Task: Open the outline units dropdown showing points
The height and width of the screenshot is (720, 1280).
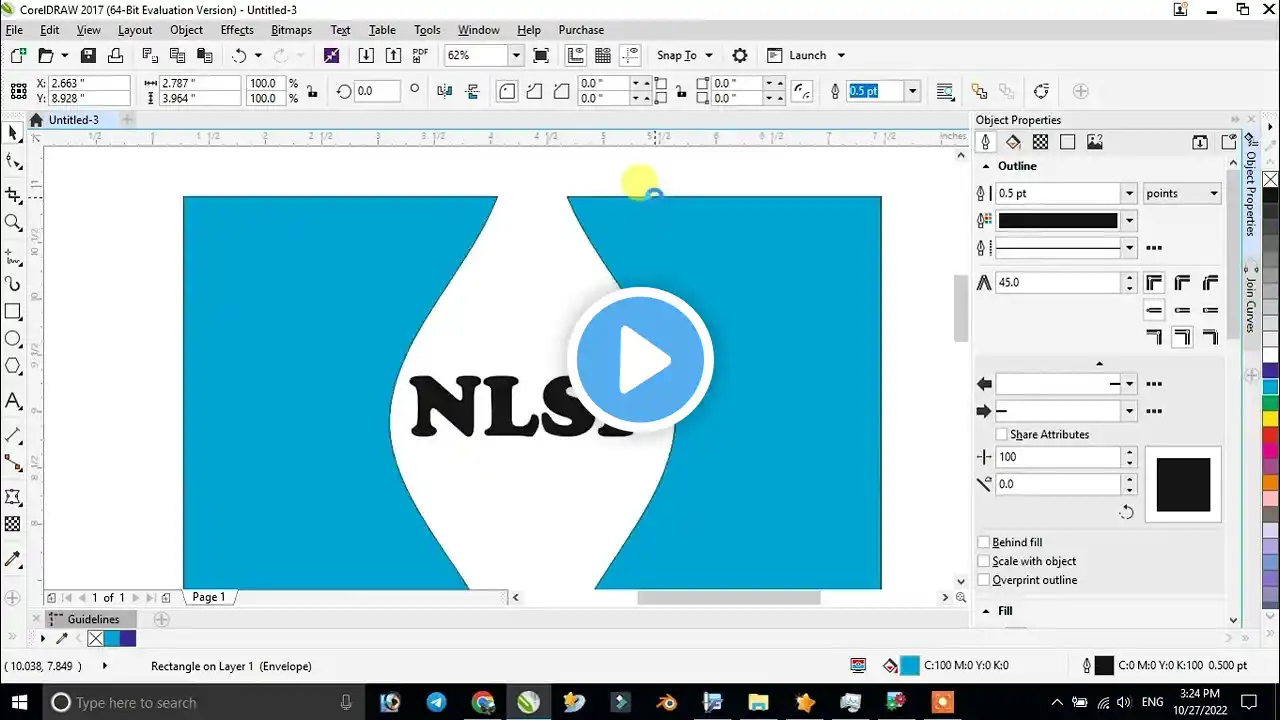Action: 1183,194
